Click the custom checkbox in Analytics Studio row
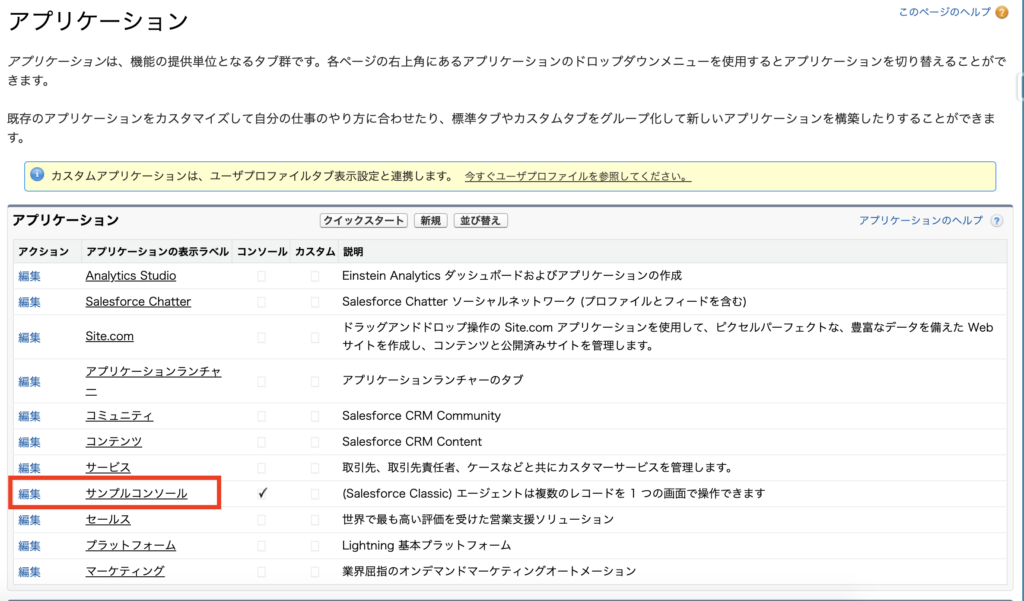Viewport: 1024px width, 601px height. pos(315,276)
